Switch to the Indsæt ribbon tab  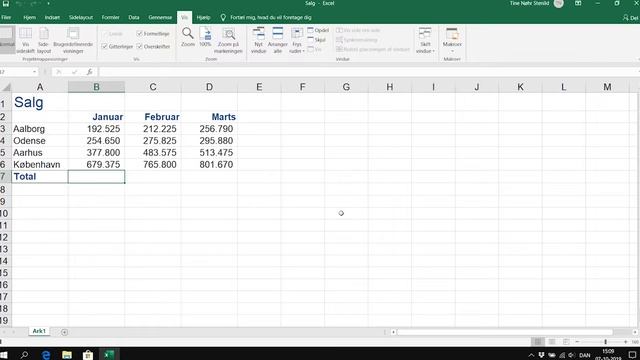pos(52,18)
